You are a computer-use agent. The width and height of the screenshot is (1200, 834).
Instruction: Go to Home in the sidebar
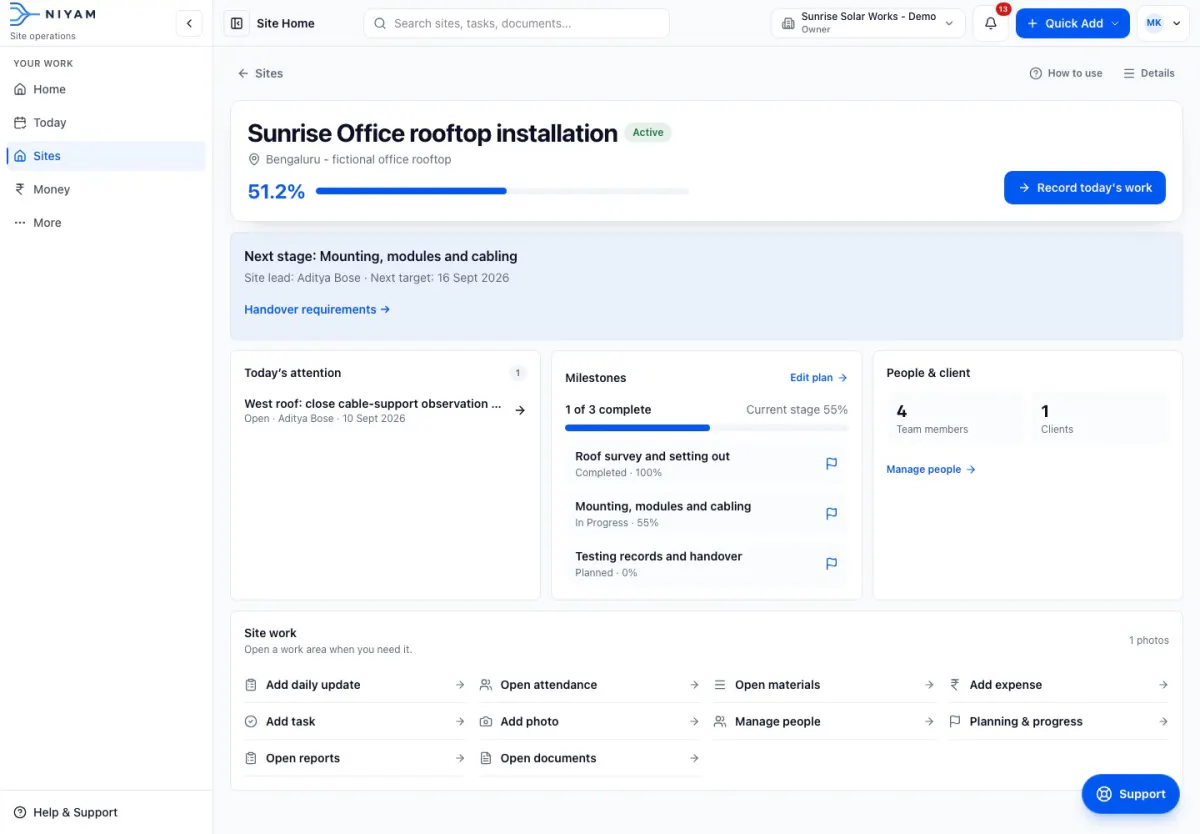coord(106,89)
